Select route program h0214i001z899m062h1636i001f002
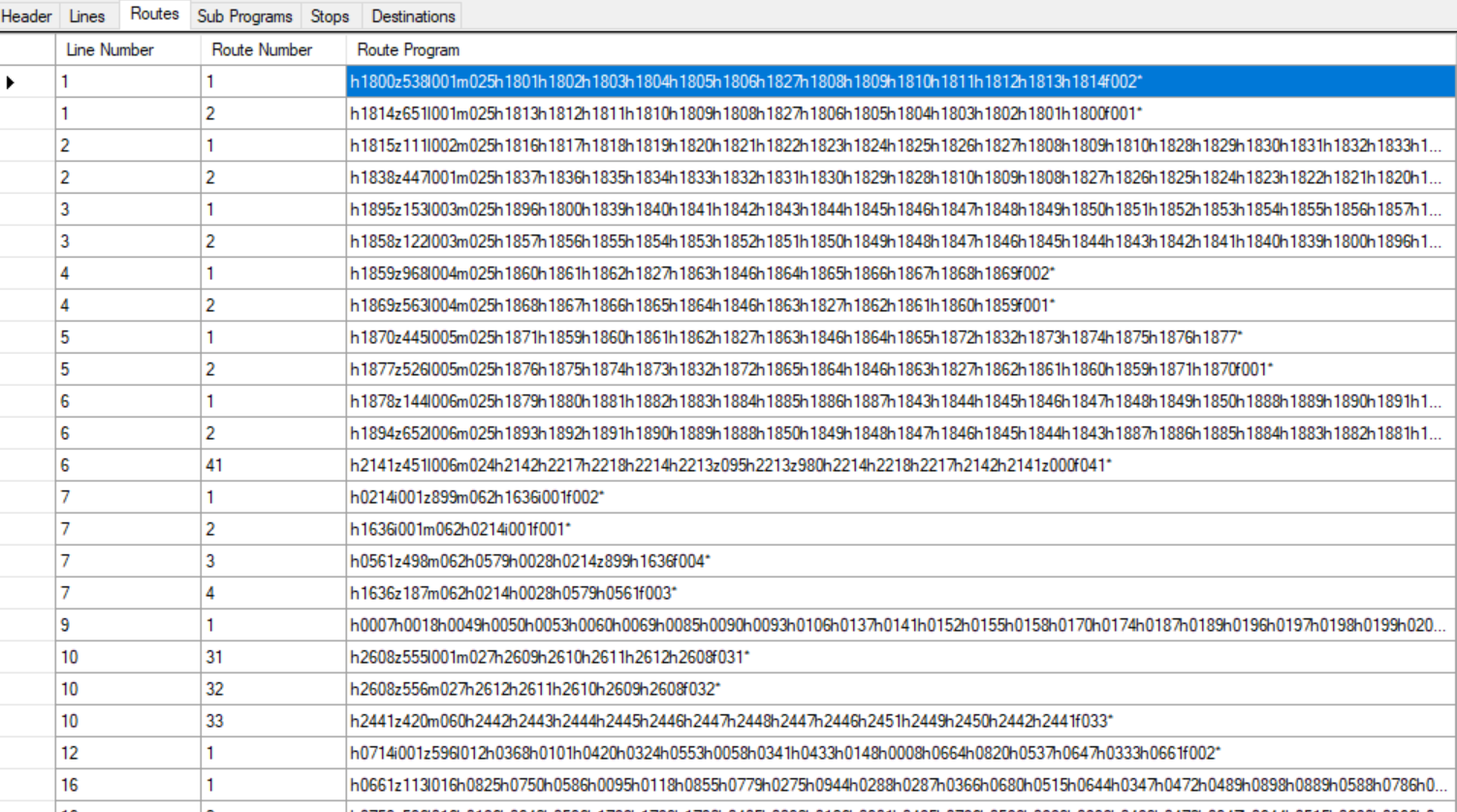The image size is (1457, 812). (x=902, y=497)
